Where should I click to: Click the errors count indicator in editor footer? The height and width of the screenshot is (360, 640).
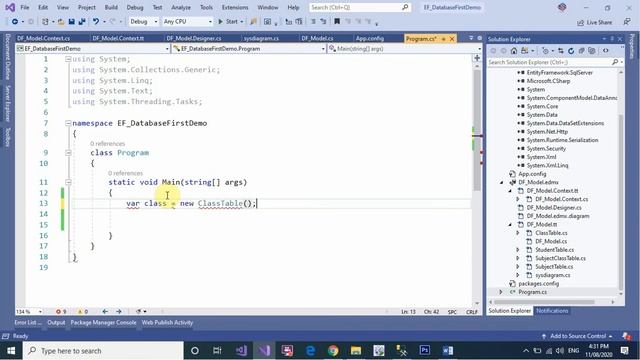(x=61, y=311)
